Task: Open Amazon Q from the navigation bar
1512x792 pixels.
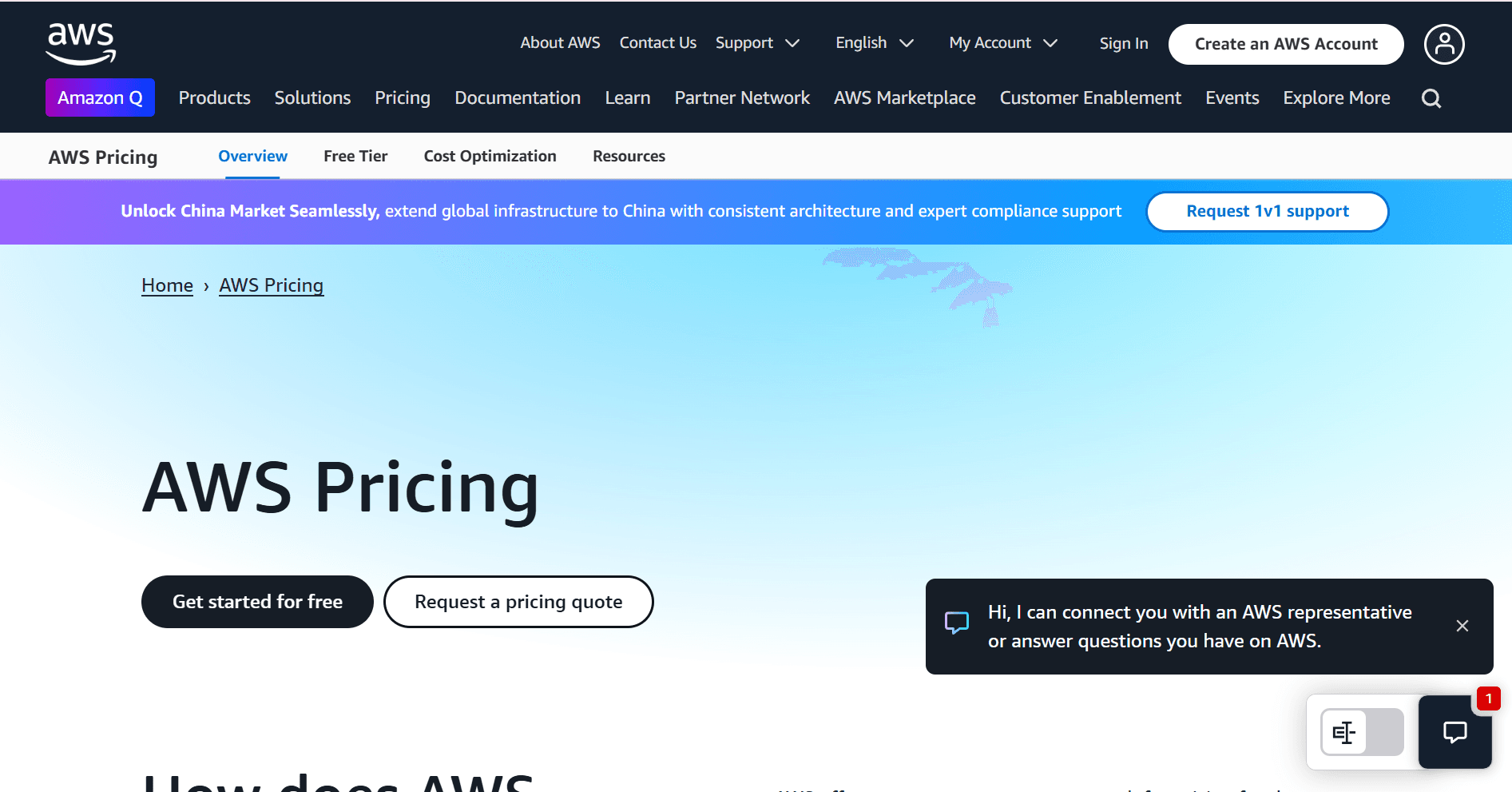Action: pyautogui.click(x=100, y=97)
